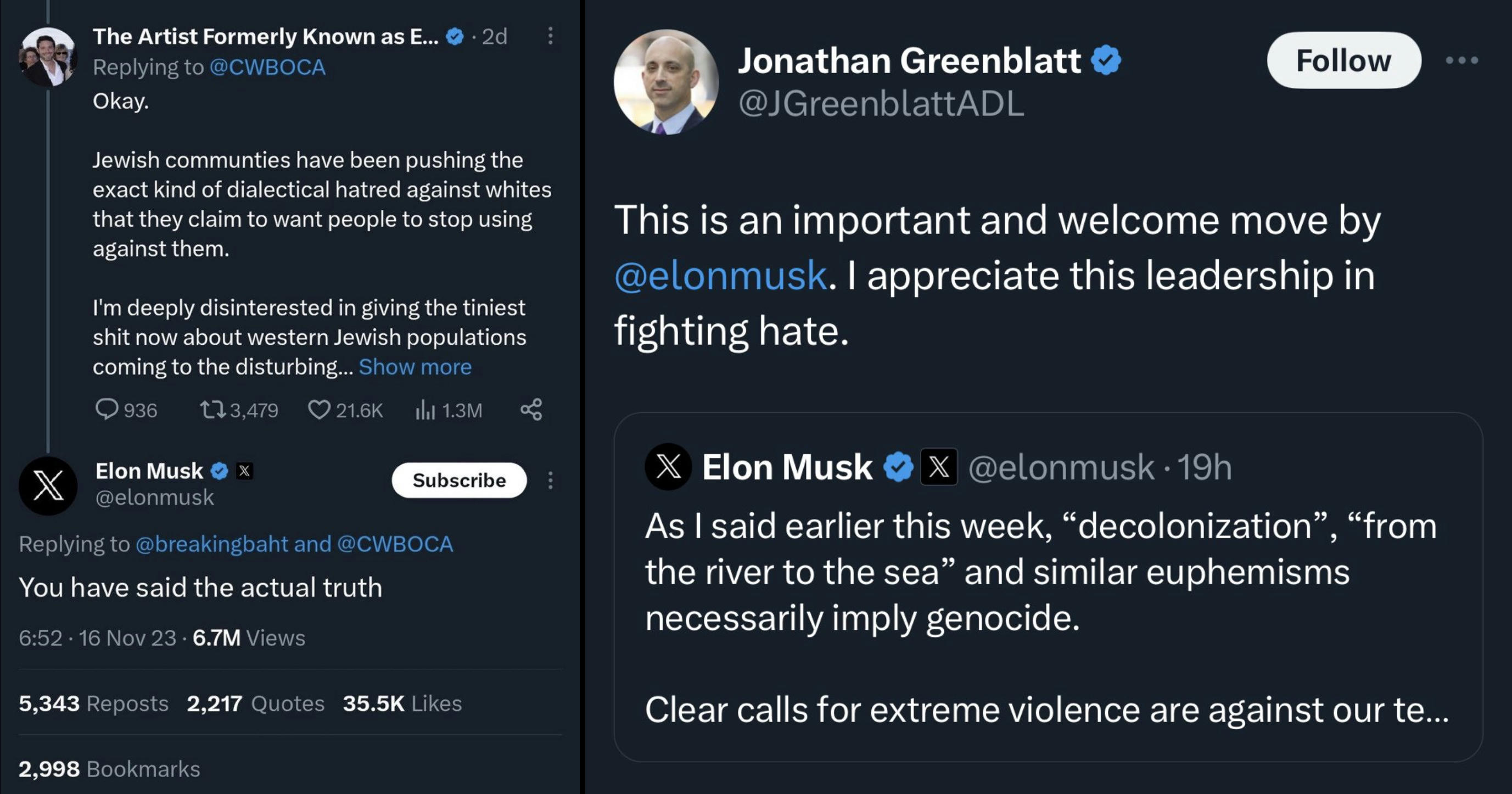Open Jonathan Greenblatt's profile photo

[665, 82]
